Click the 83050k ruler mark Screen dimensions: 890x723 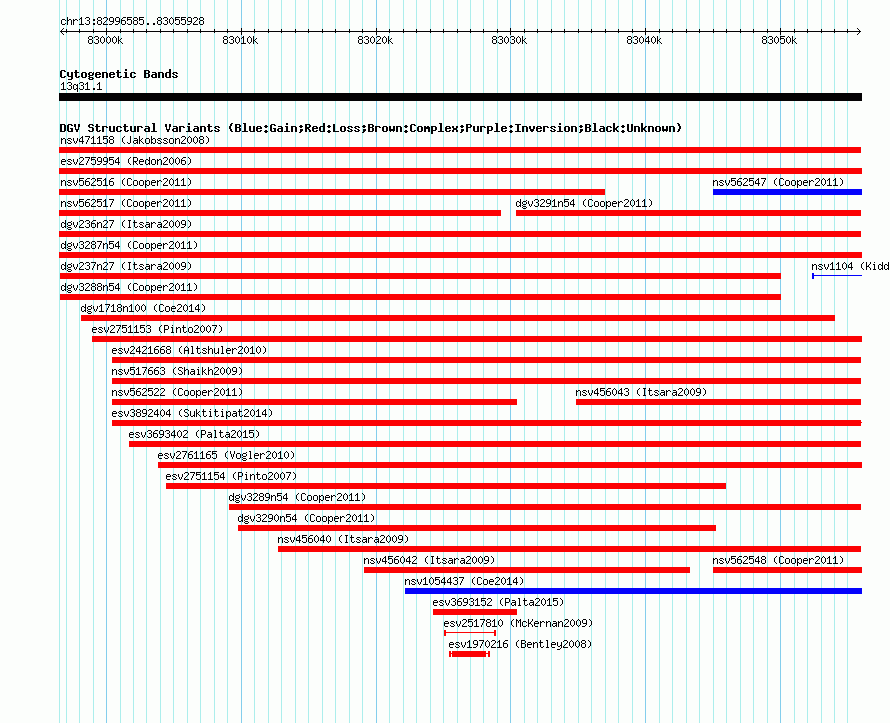[779, 40]
